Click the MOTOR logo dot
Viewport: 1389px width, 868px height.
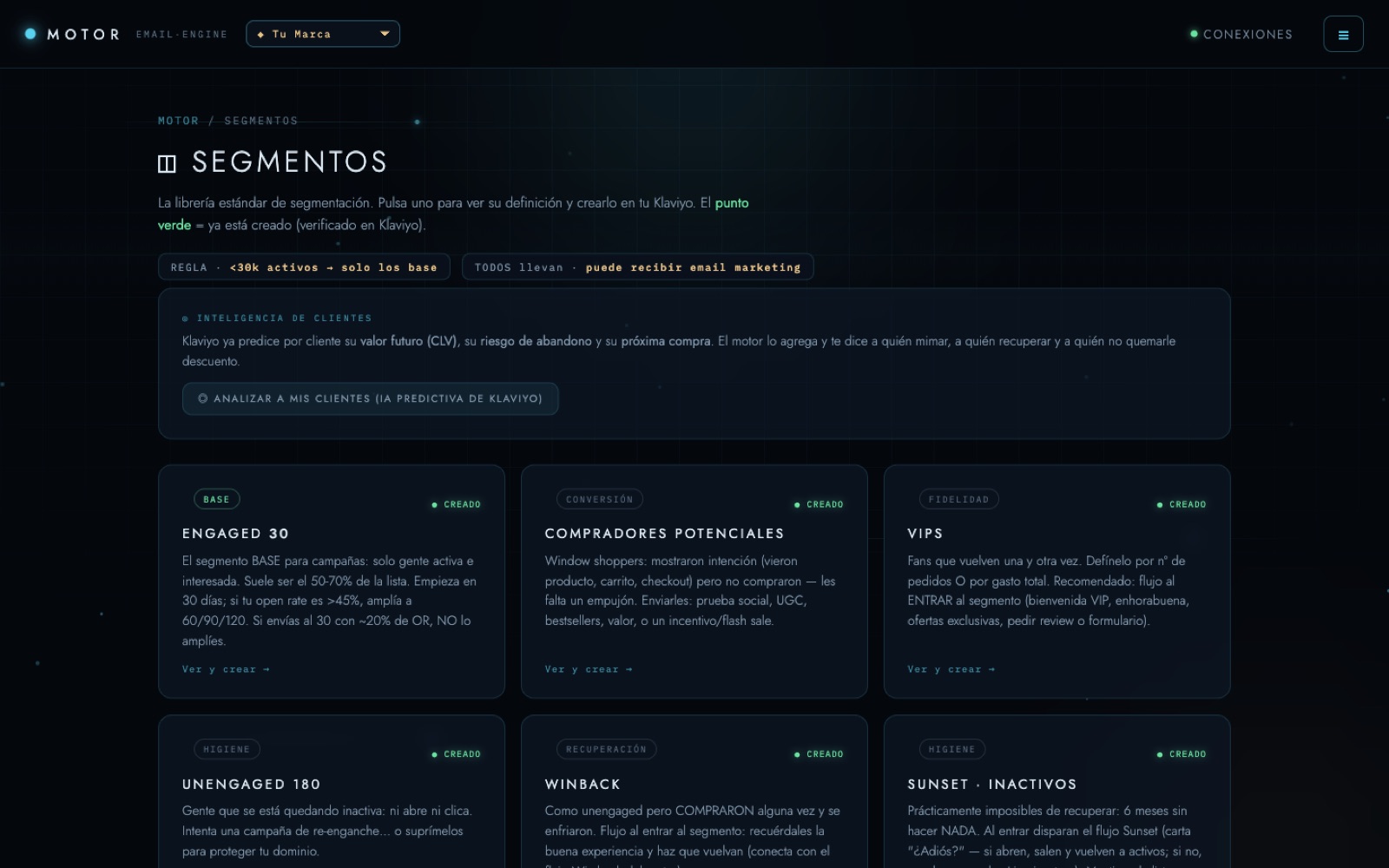click(x=30, y=34)
